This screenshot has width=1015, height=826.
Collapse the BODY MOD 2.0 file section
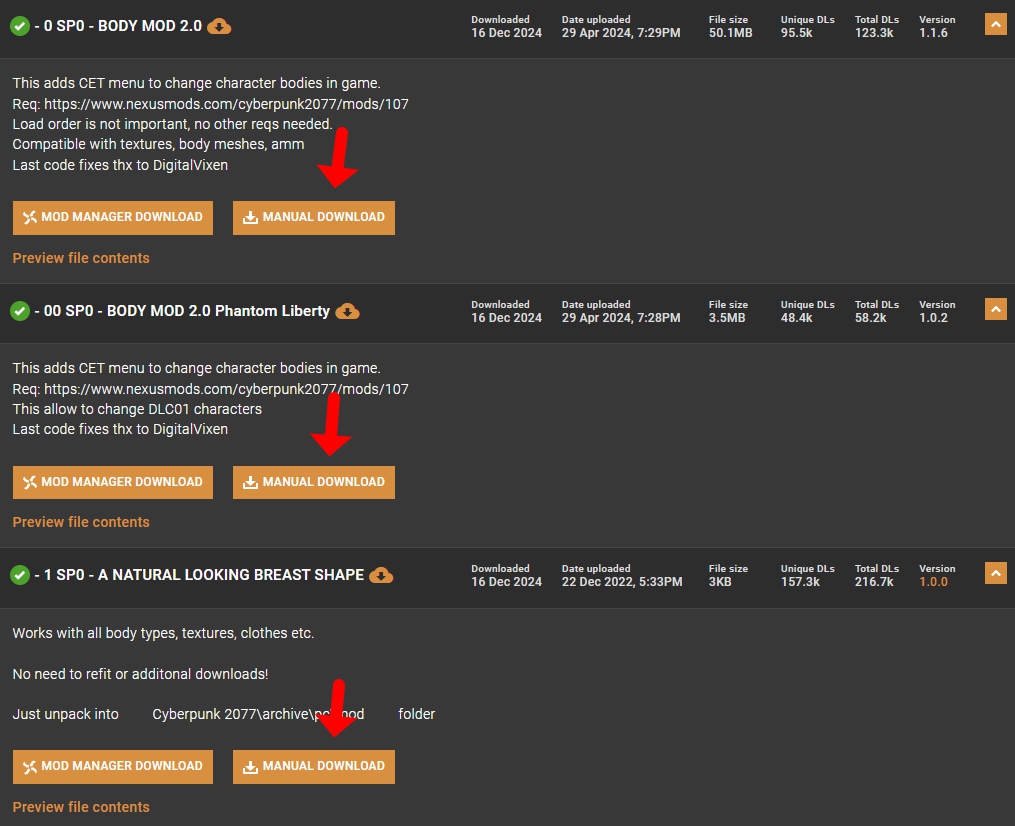coord(995,25)
